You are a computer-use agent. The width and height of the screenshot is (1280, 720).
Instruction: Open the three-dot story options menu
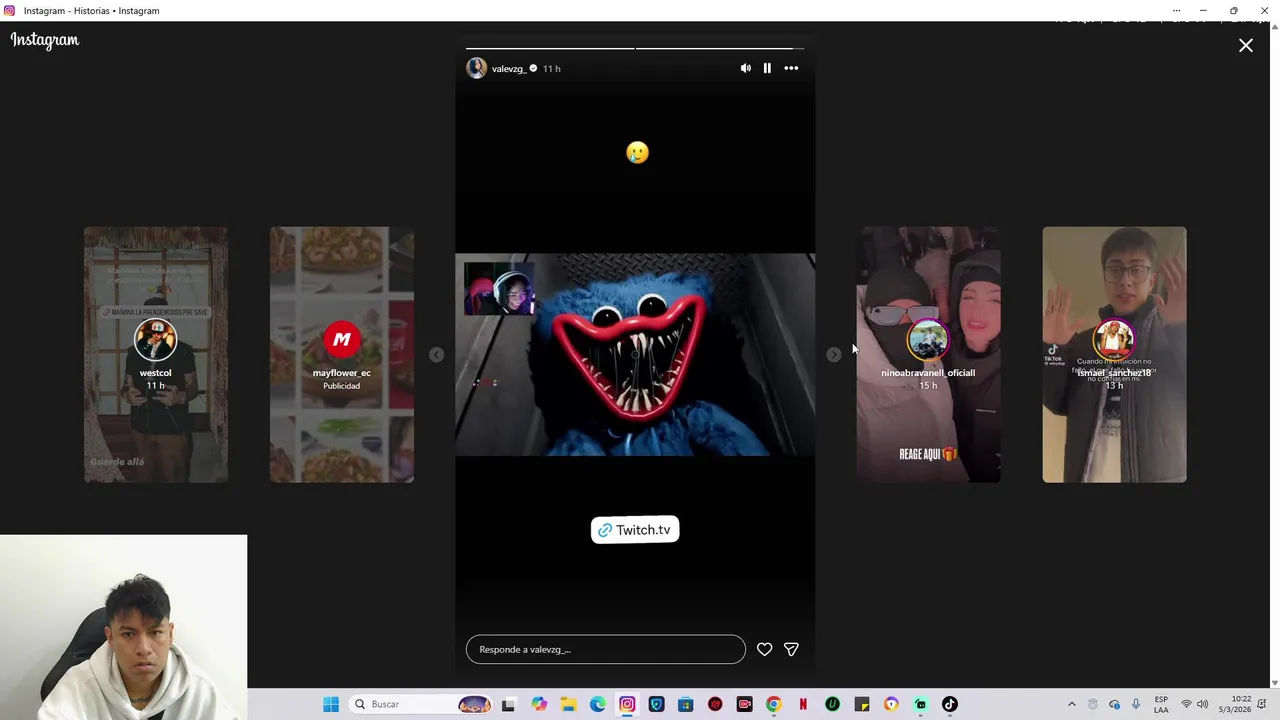point(791,68)
